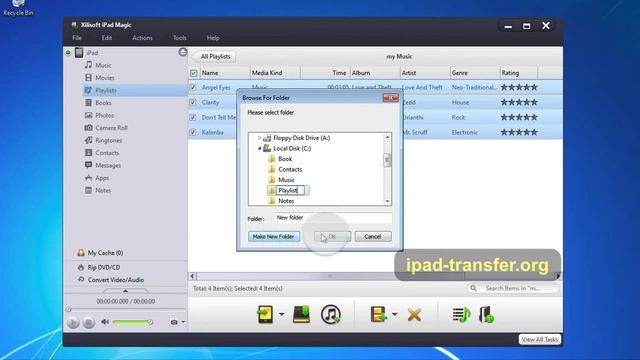Open dropdown beside copy-to-device icon
The width and height of the screenshot is (640, 360).
[282, 314]
